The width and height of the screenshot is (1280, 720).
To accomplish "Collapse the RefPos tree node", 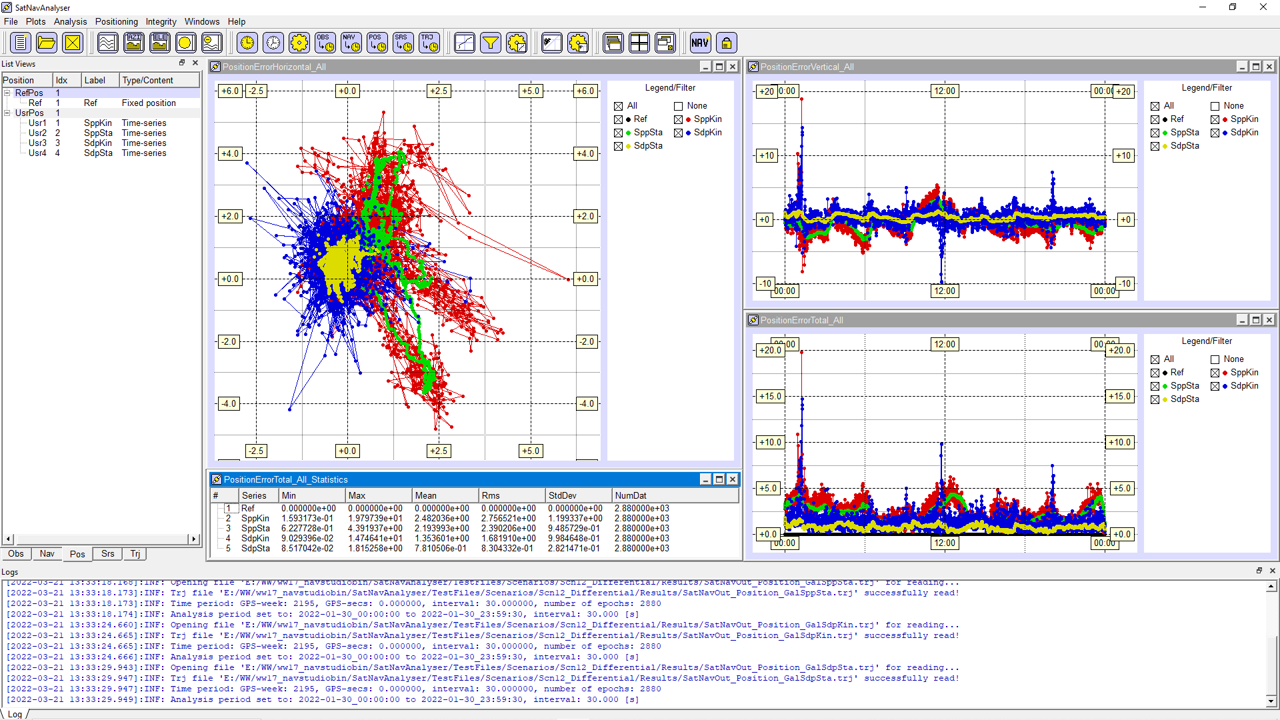I will [7, 93].
